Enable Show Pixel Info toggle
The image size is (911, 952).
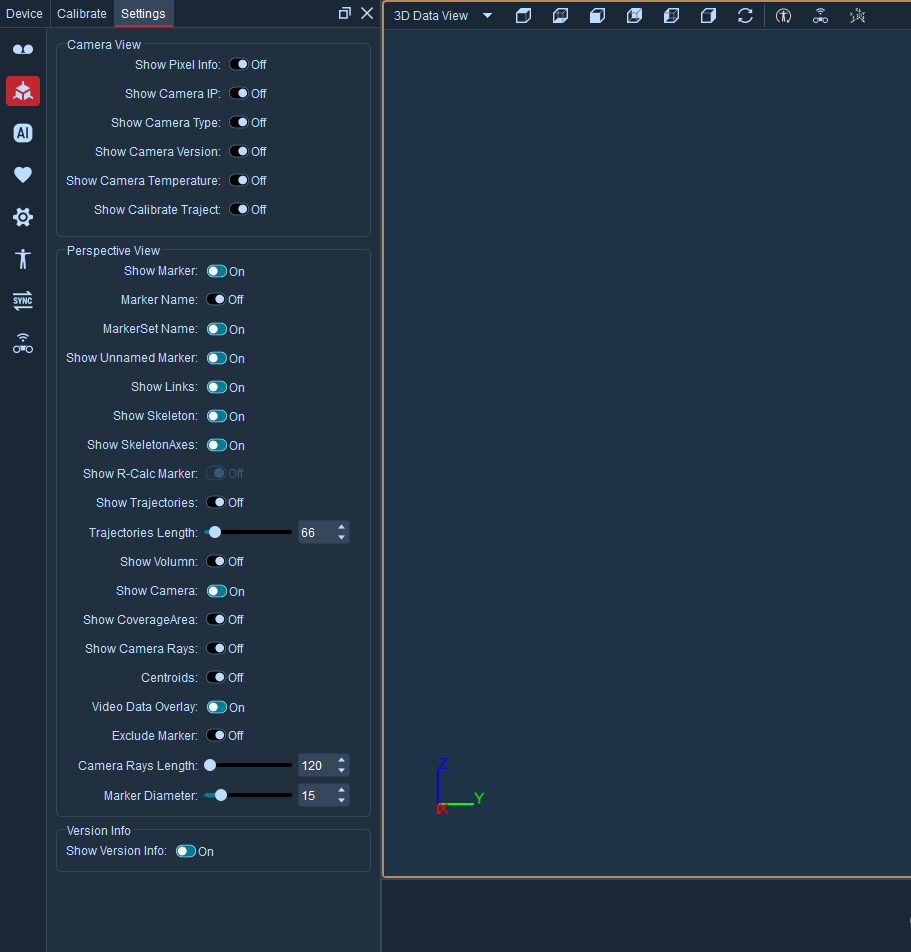click(x=239, y=64)
